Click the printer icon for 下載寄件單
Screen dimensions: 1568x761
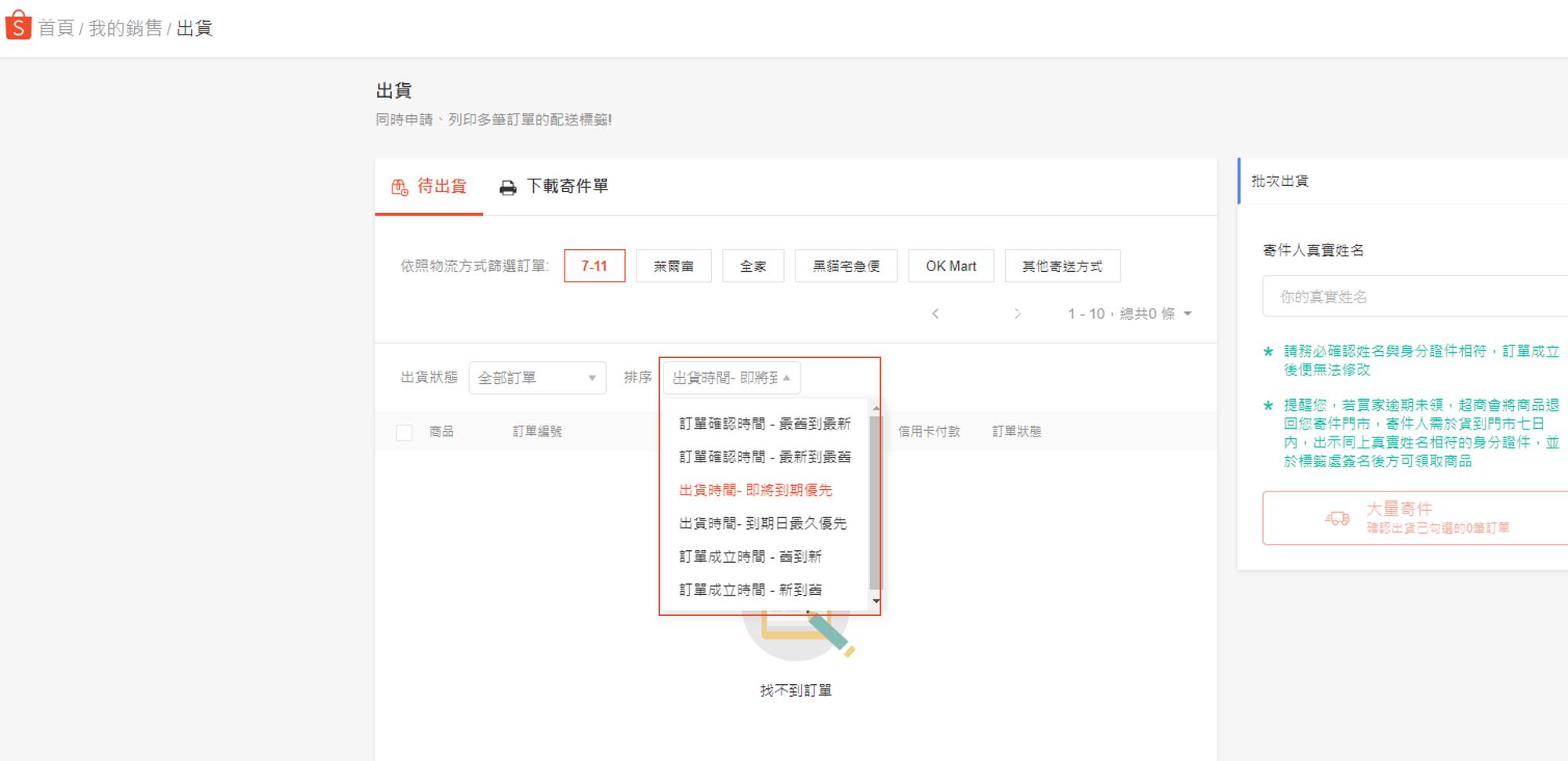[x=508, y=188]
